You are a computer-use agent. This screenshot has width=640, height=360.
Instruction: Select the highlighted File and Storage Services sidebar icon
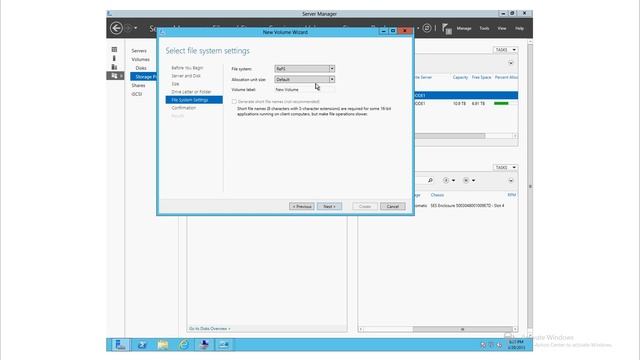pyautogui.click(x=115, y=76)
